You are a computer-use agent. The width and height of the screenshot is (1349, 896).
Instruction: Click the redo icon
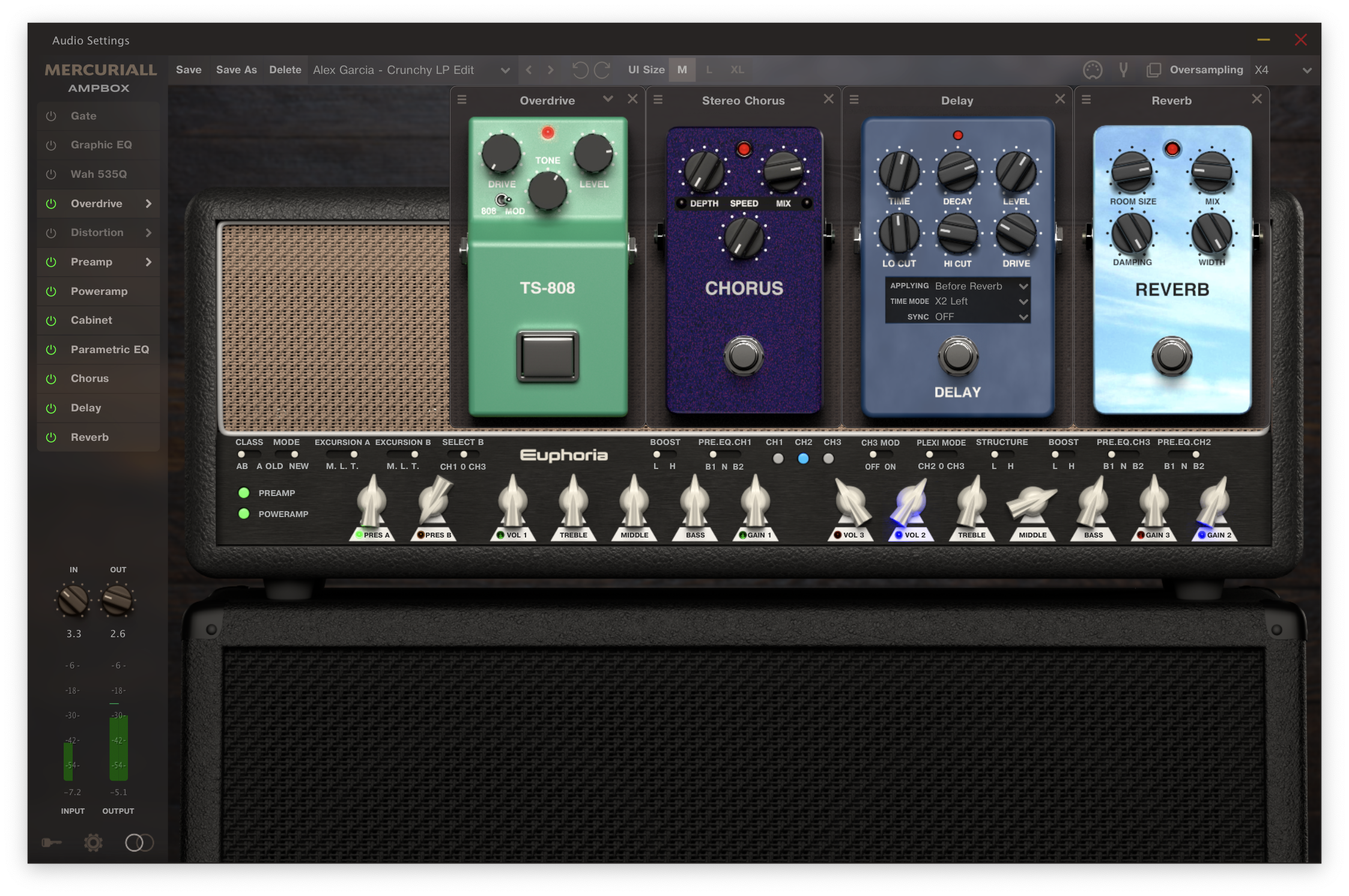(602, 70)
